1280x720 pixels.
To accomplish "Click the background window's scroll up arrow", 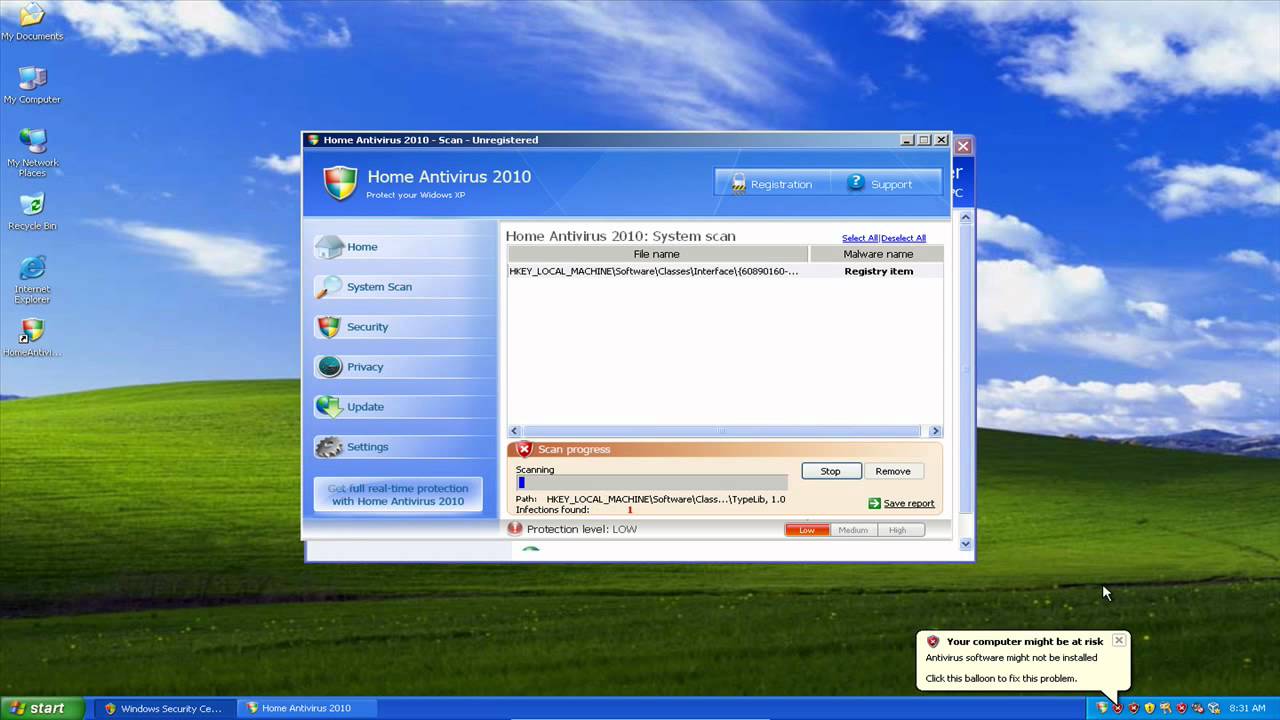I will pyautogui.click(x=966, y=217).
